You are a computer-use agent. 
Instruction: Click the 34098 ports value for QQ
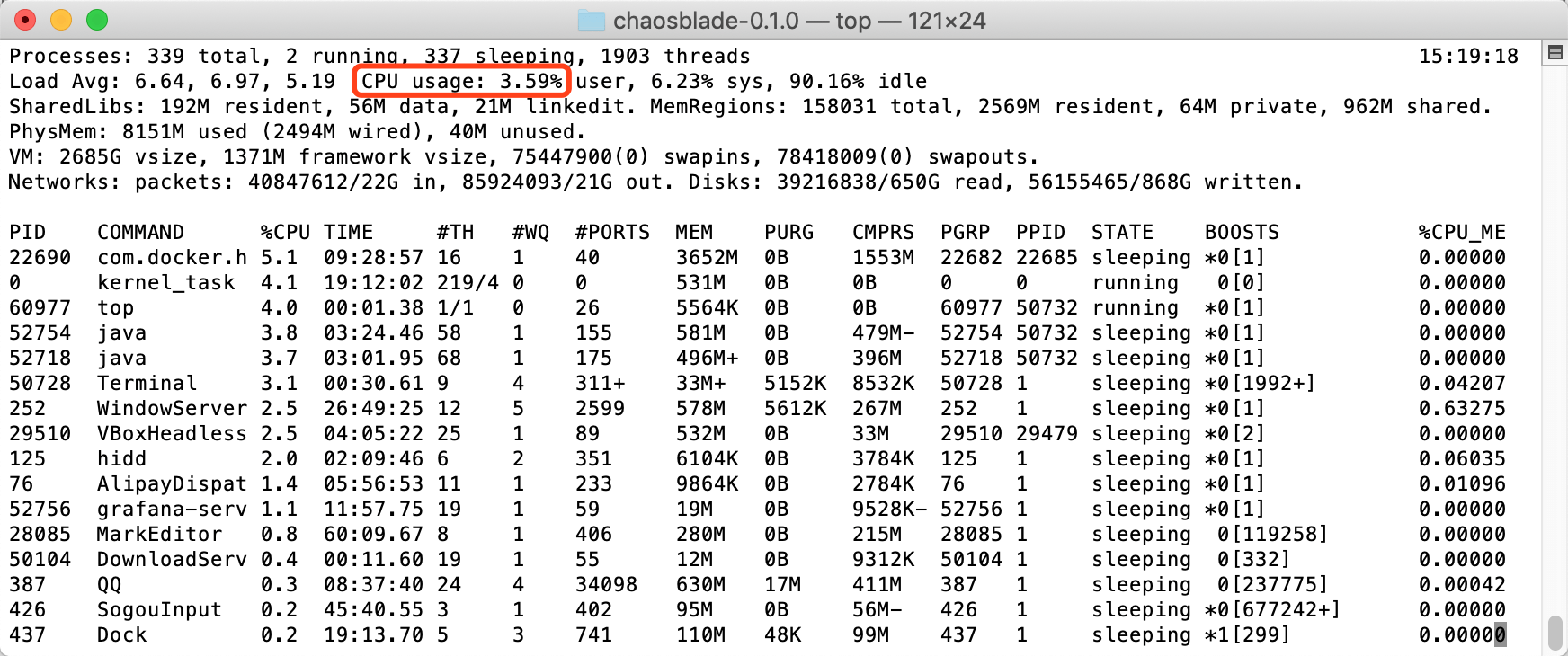pyautogui.click(x=606, y=585)
